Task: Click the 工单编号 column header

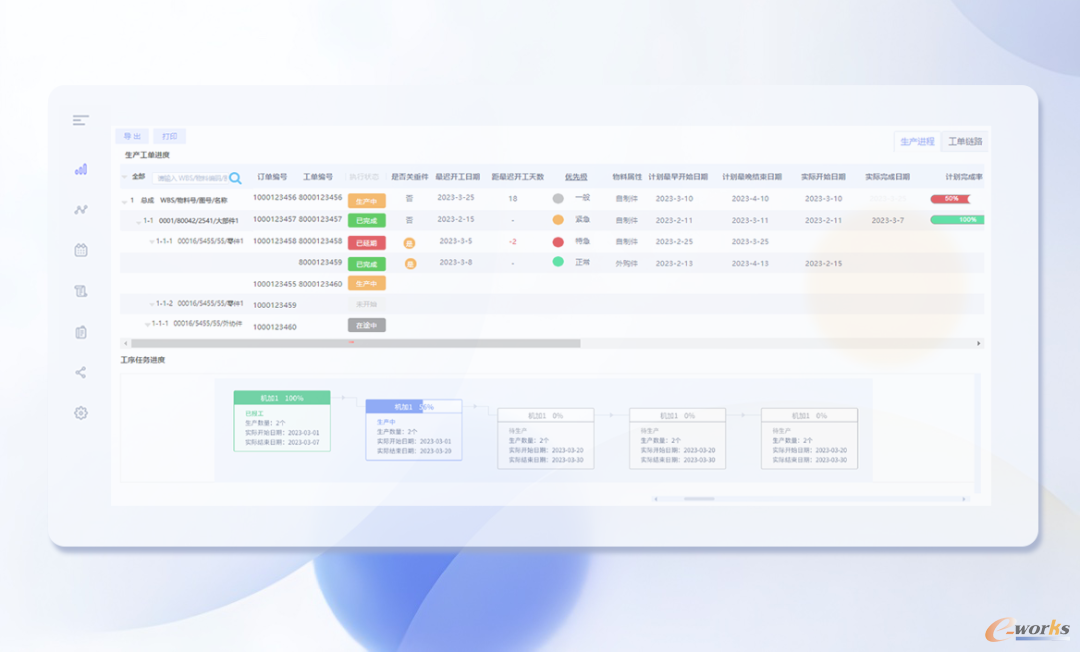Action: pyautogui.click(x=318, y=177)
